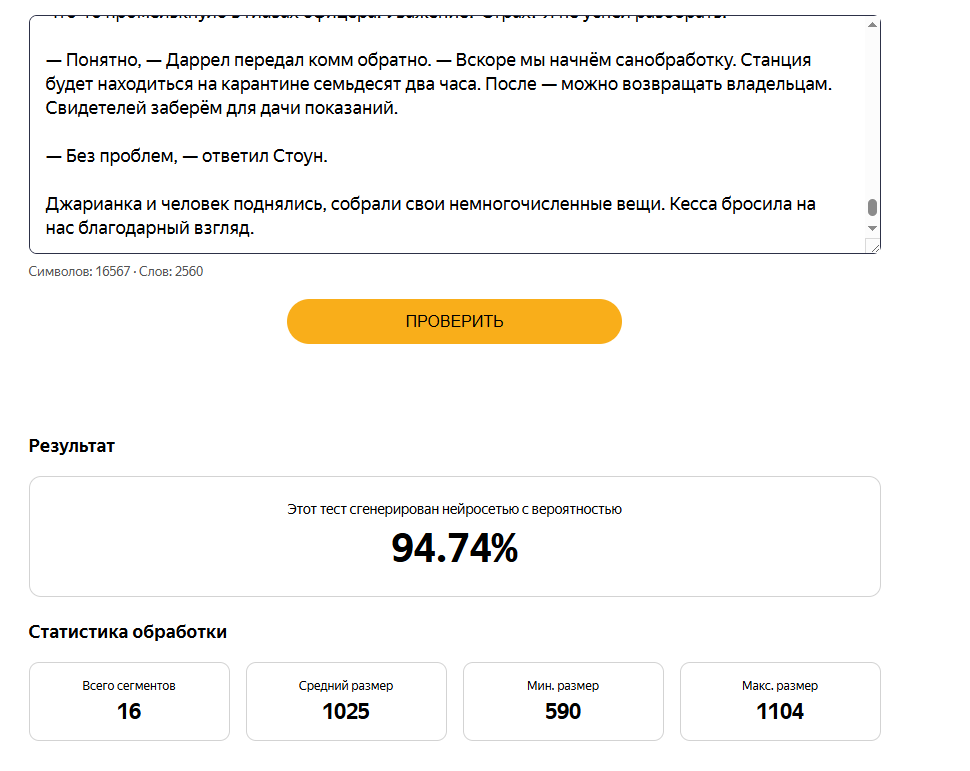Click the 'Слов: 2560' counter

point(171,271)
